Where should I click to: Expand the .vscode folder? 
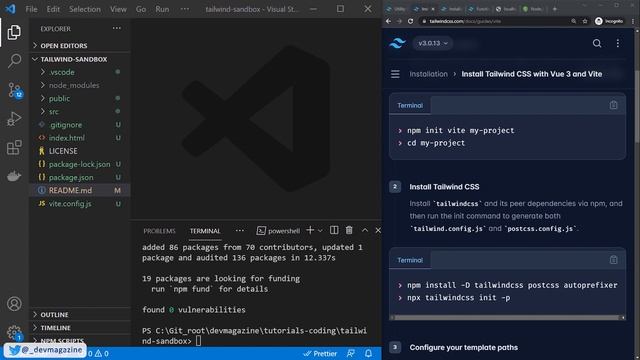point(80,72)
